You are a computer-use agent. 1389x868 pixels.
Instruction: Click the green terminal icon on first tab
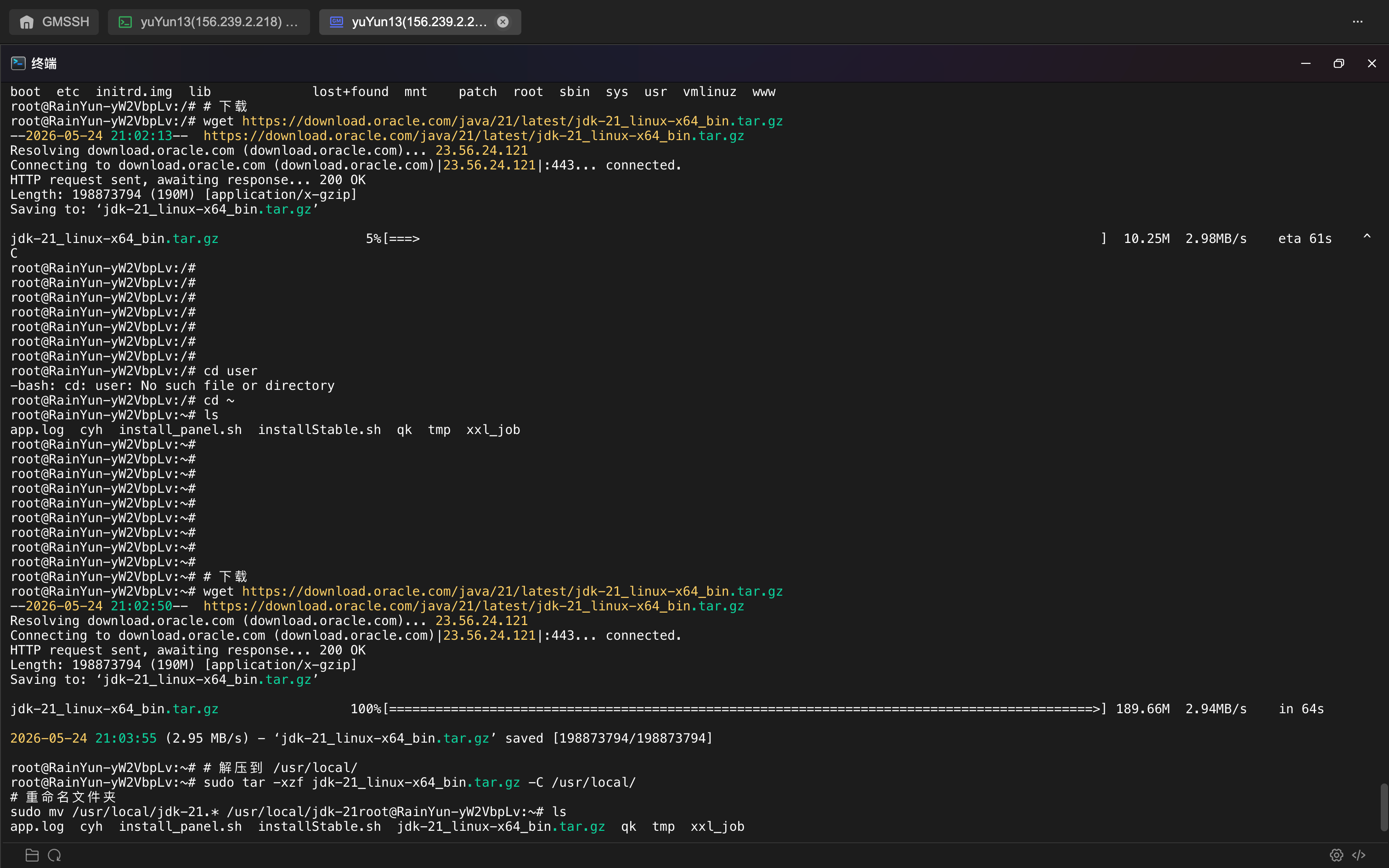[125, 22]
